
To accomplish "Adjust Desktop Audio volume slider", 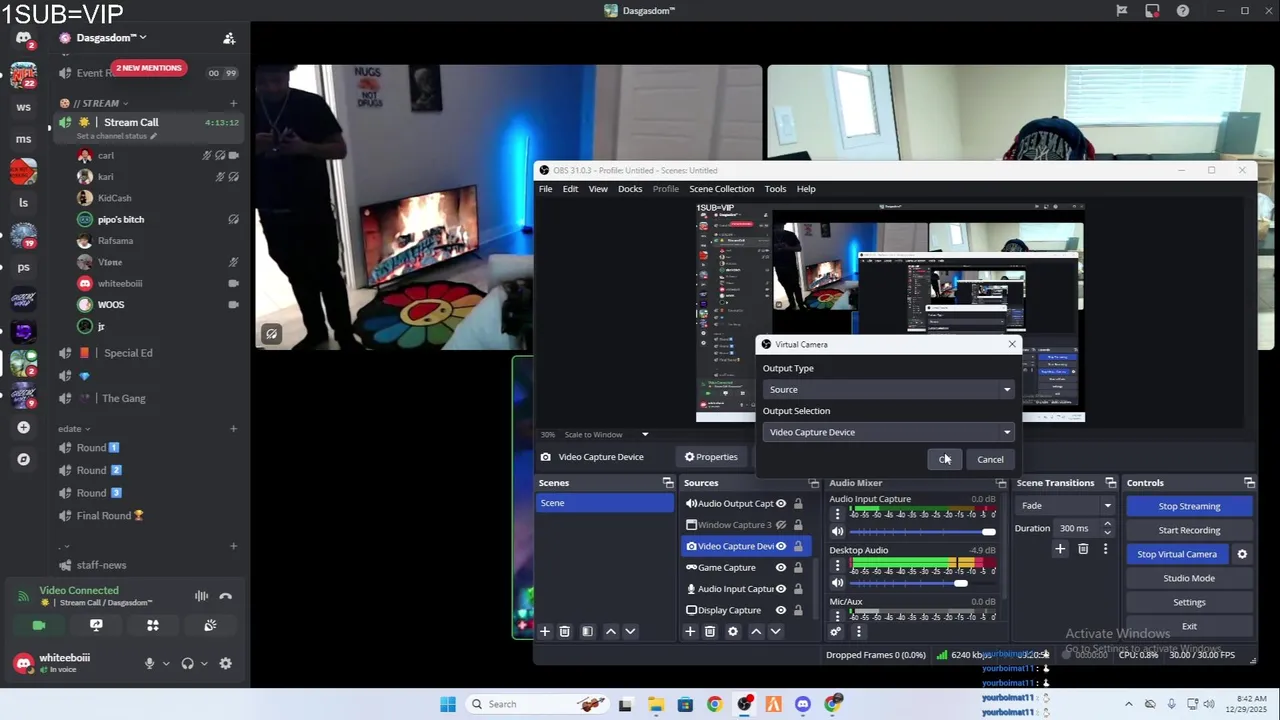I will coord(922,583).
